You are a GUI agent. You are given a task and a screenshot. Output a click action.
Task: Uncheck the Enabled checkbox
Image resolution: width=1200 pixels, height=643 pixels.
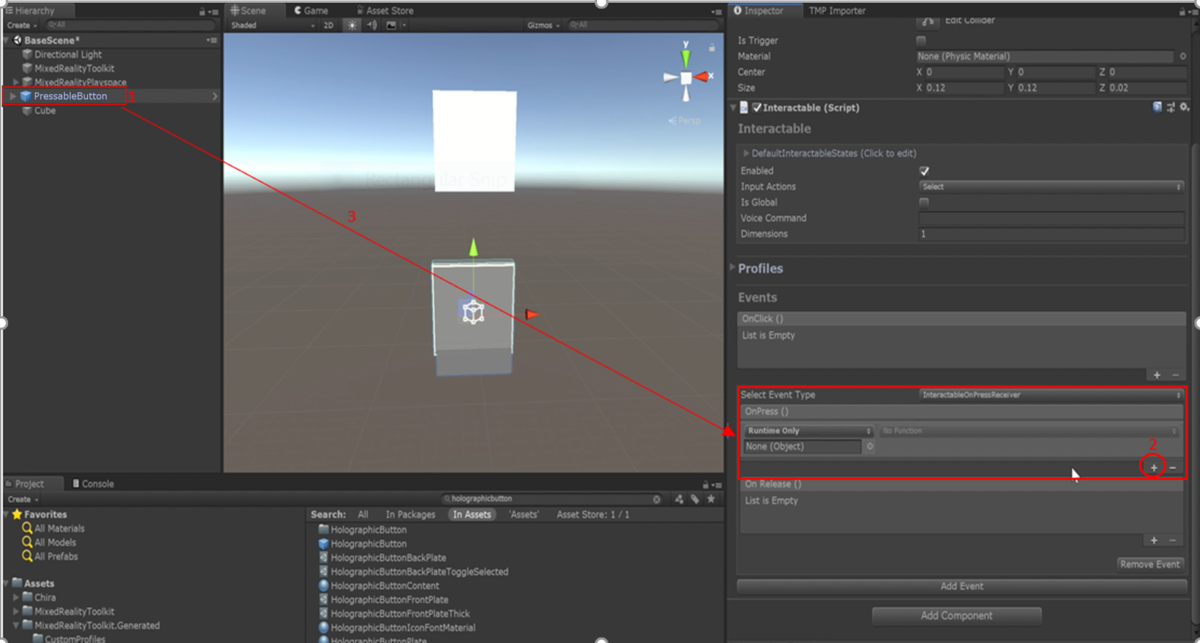click(924, 171)
